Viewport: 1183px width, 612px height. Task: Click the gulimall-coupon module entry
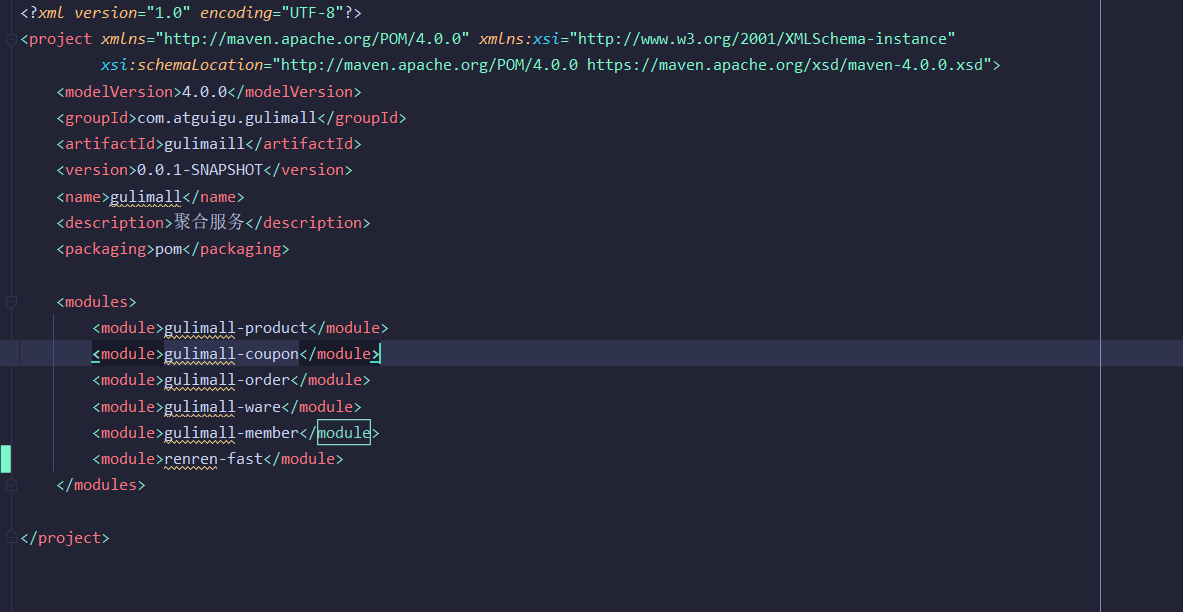pos(235,354)
